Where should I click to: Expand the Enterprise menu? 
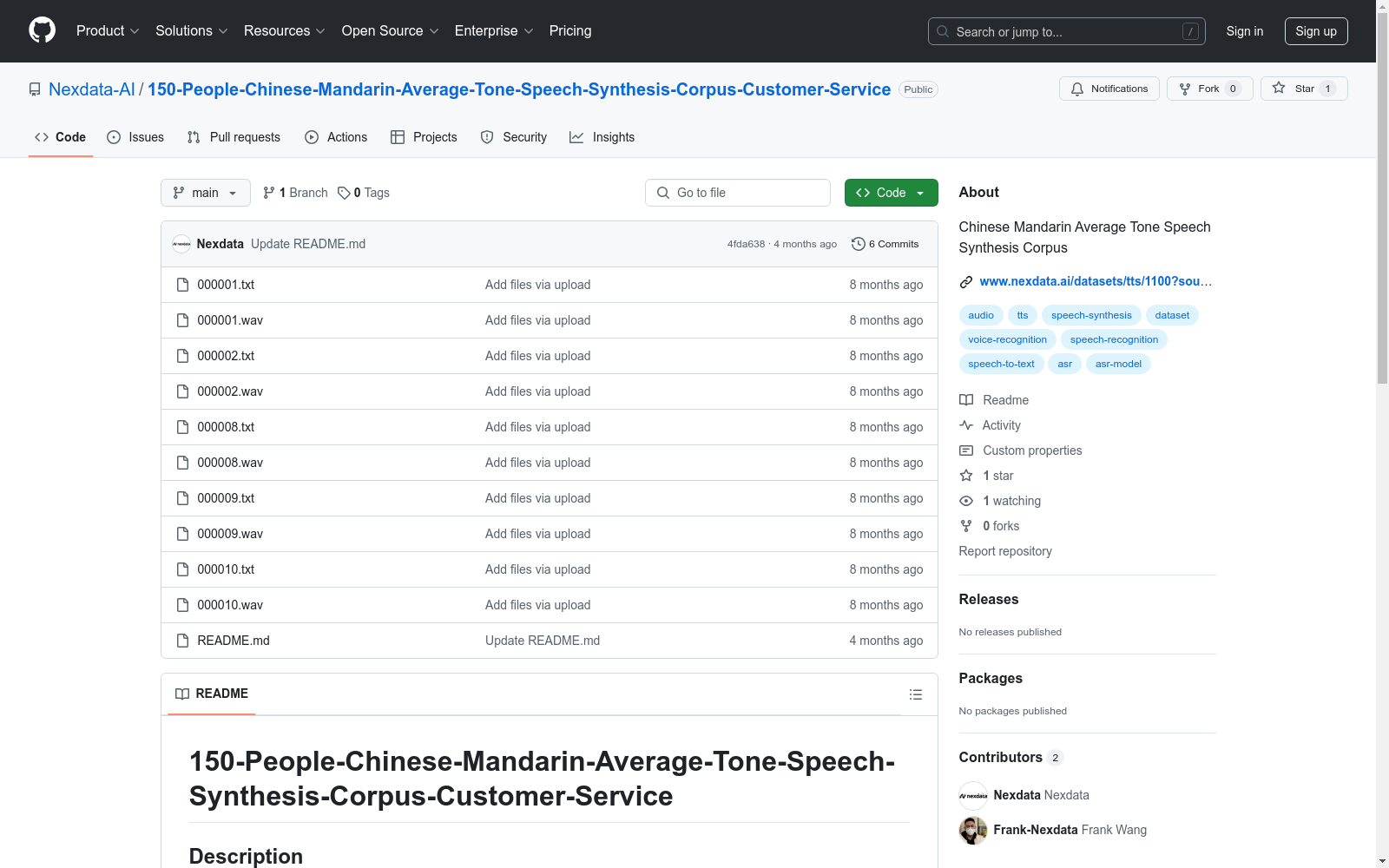[493, 31]
